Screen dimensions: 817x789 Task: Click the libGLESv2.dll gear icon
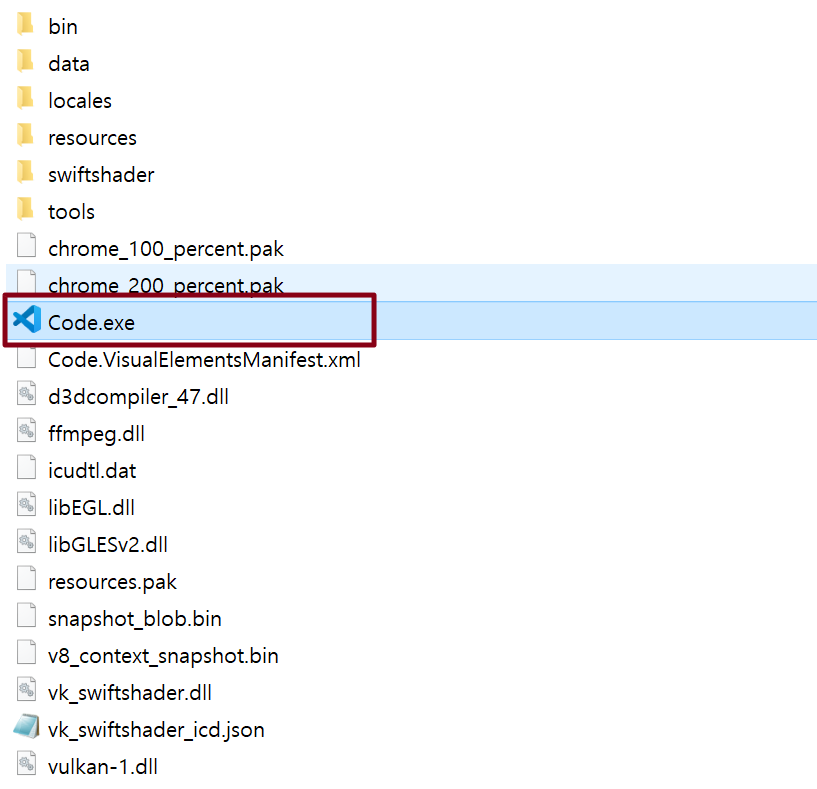(x=26, y=541)
